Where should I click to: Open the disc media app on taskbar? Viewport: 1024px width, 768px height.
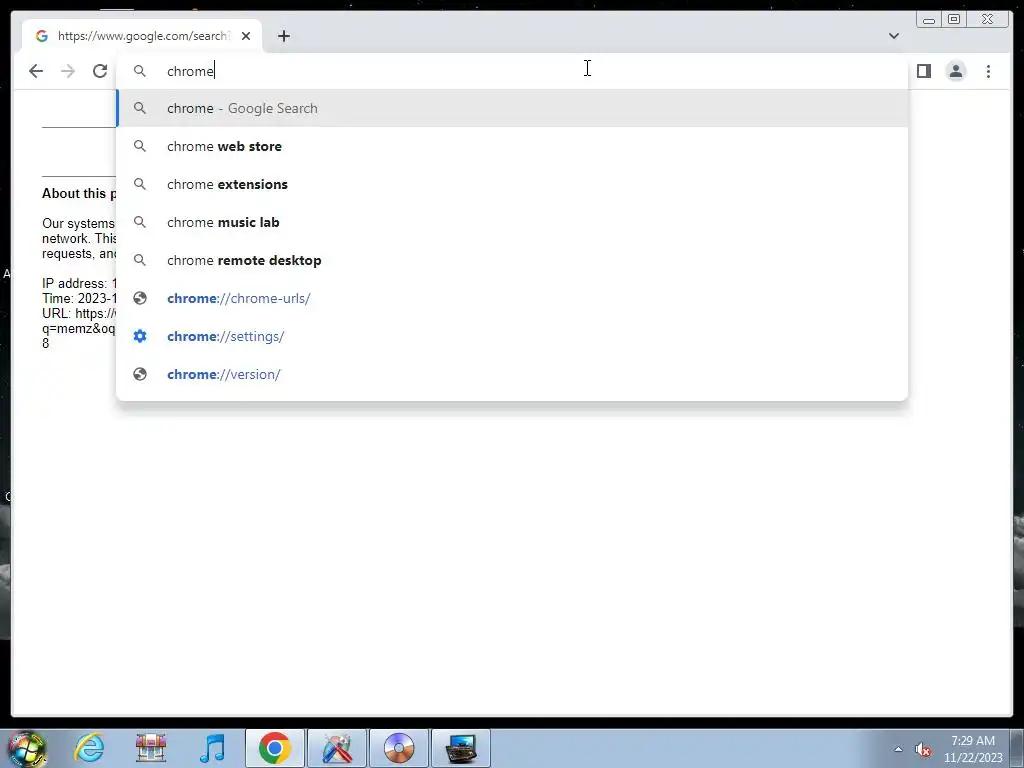[x=399, y=748]
